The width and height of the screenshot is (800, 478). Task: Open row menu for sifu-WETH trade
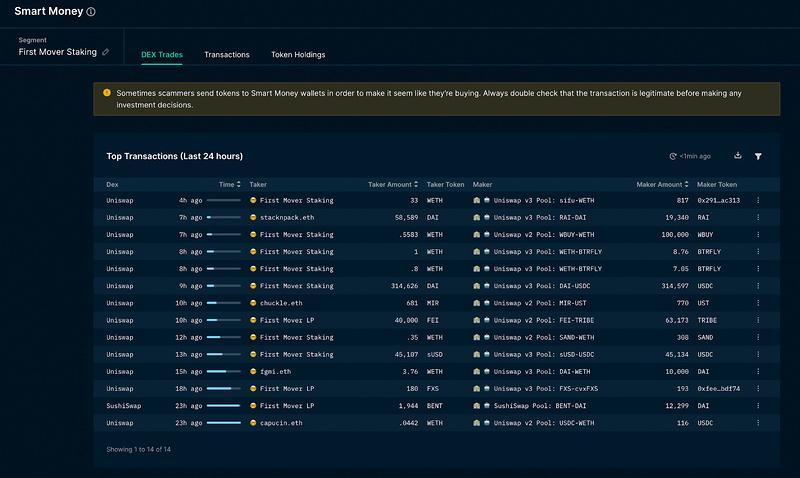click(x=758, y=200)
